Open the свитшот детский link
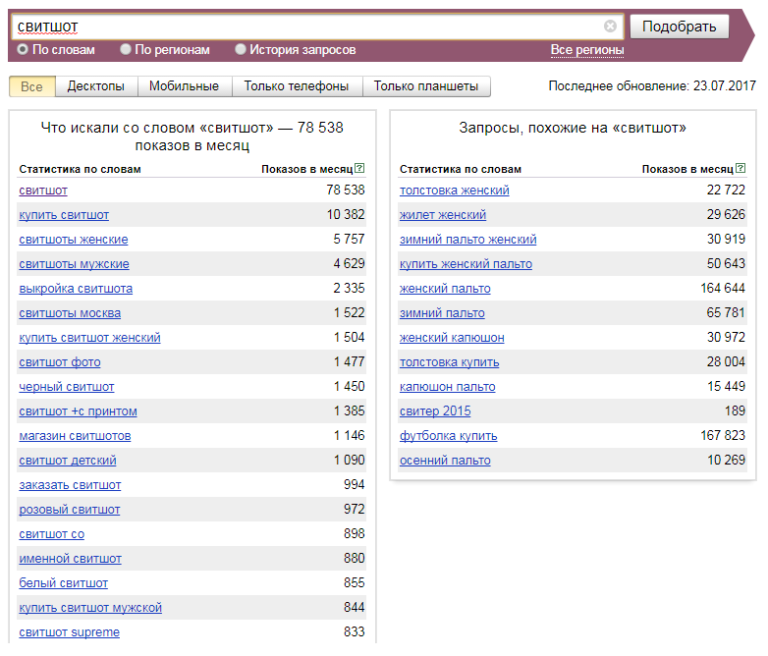768x656 pixels. [x=68, y=460]
